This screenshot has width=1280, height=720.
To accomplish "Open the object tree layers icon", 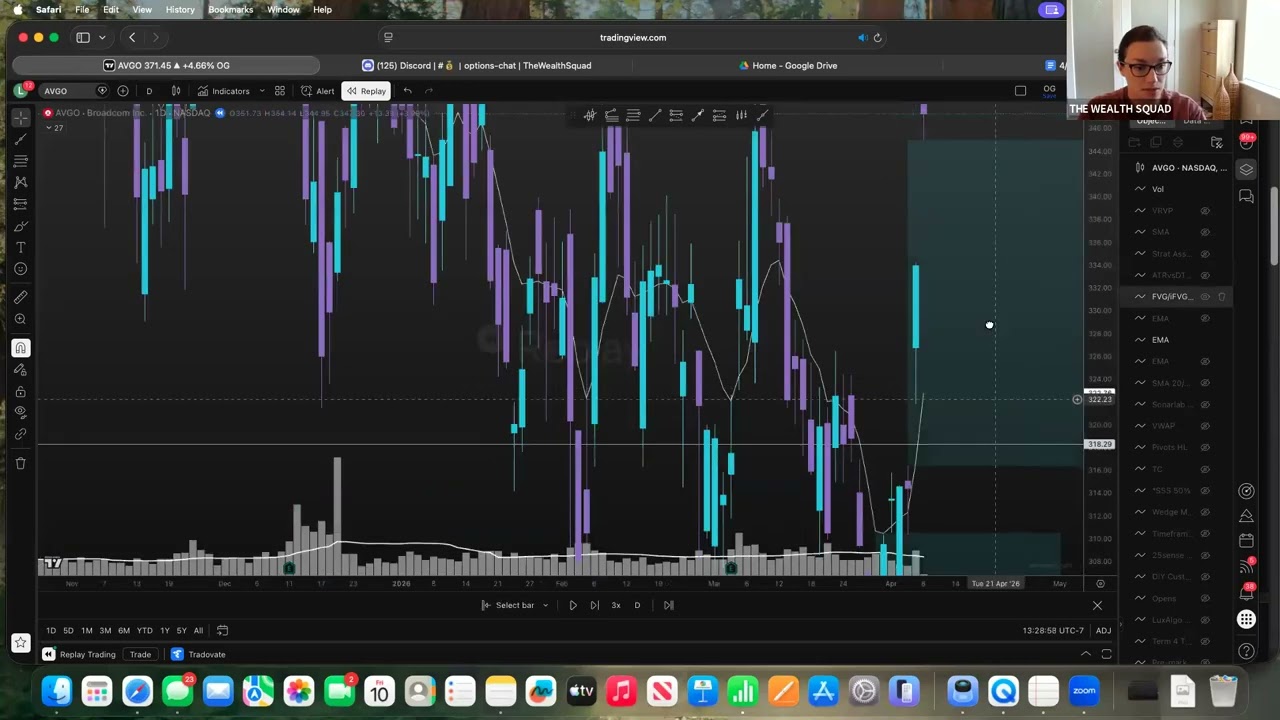I will tap(1246, 169).
